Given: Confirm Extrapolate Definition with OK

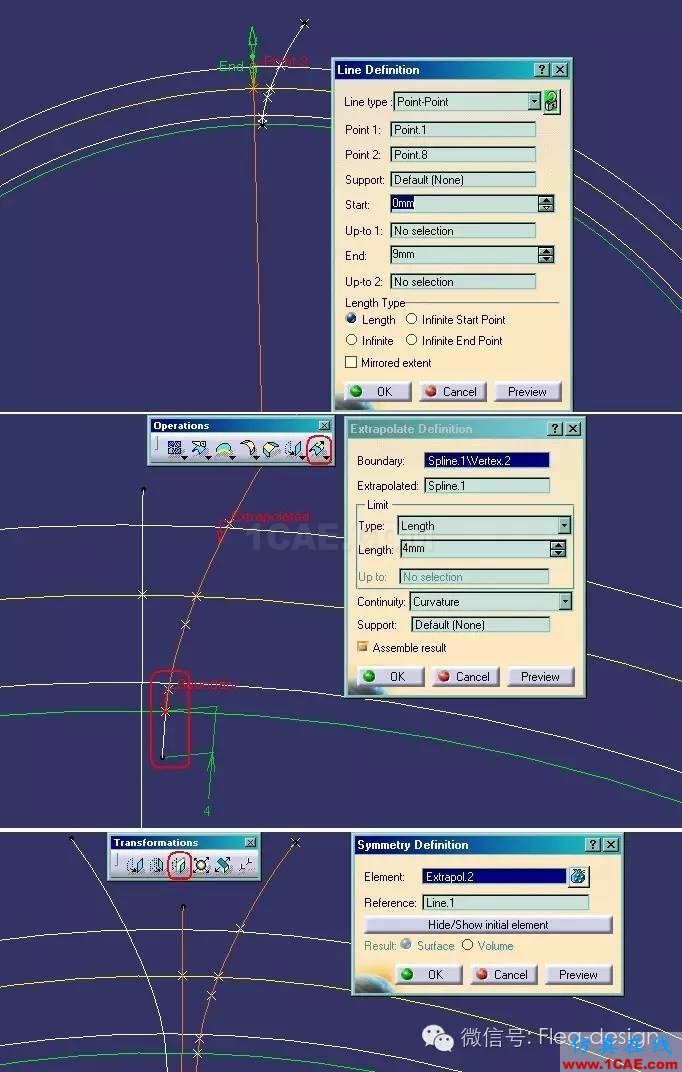Looking at the screenshot, I should pos(390,677).
